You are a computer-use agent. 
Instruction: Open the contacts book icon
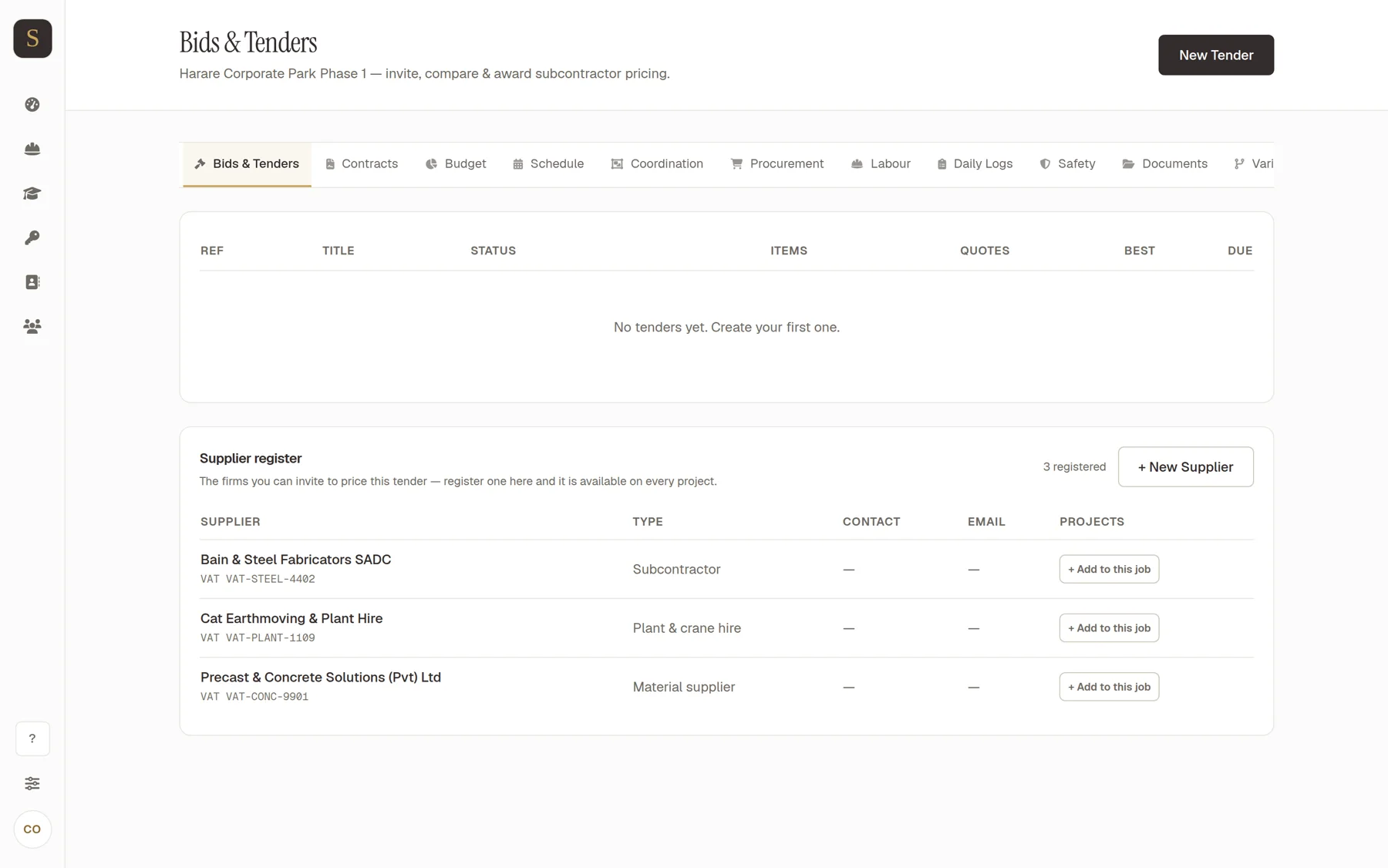pyautogui.click(x=32, y=282)
